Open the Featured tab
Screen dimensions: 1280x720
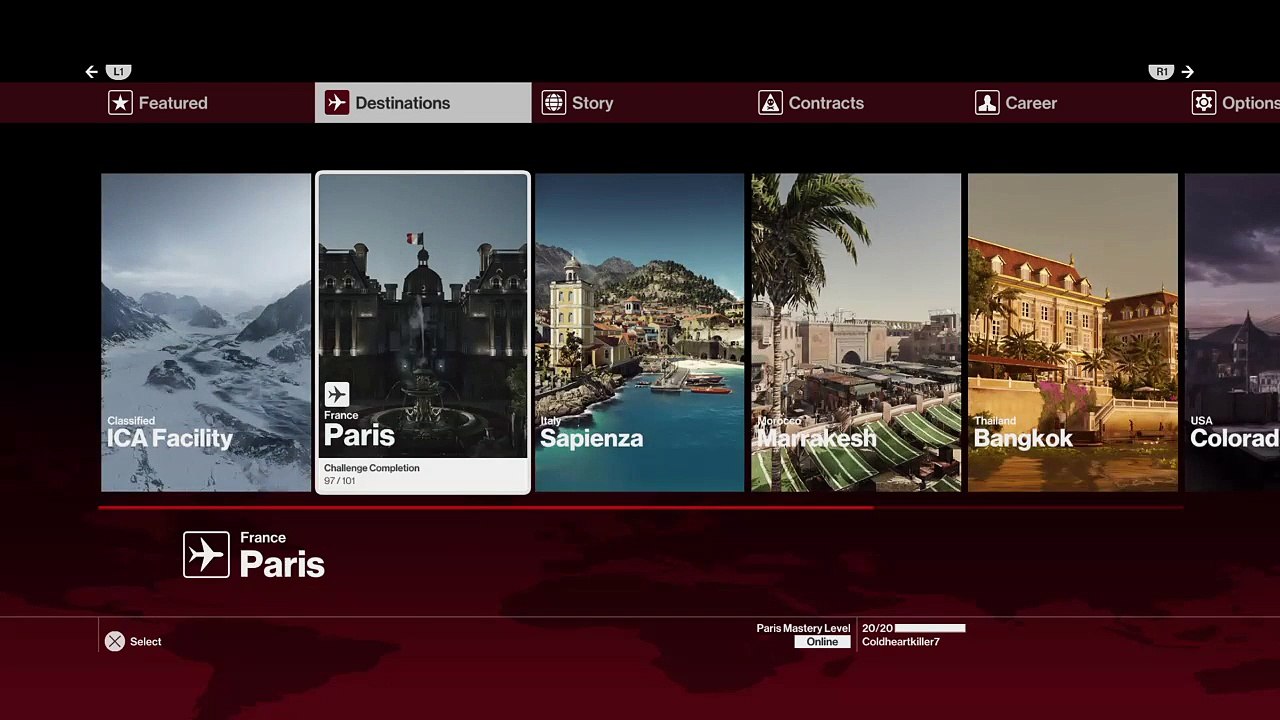[x=206, y=103]
